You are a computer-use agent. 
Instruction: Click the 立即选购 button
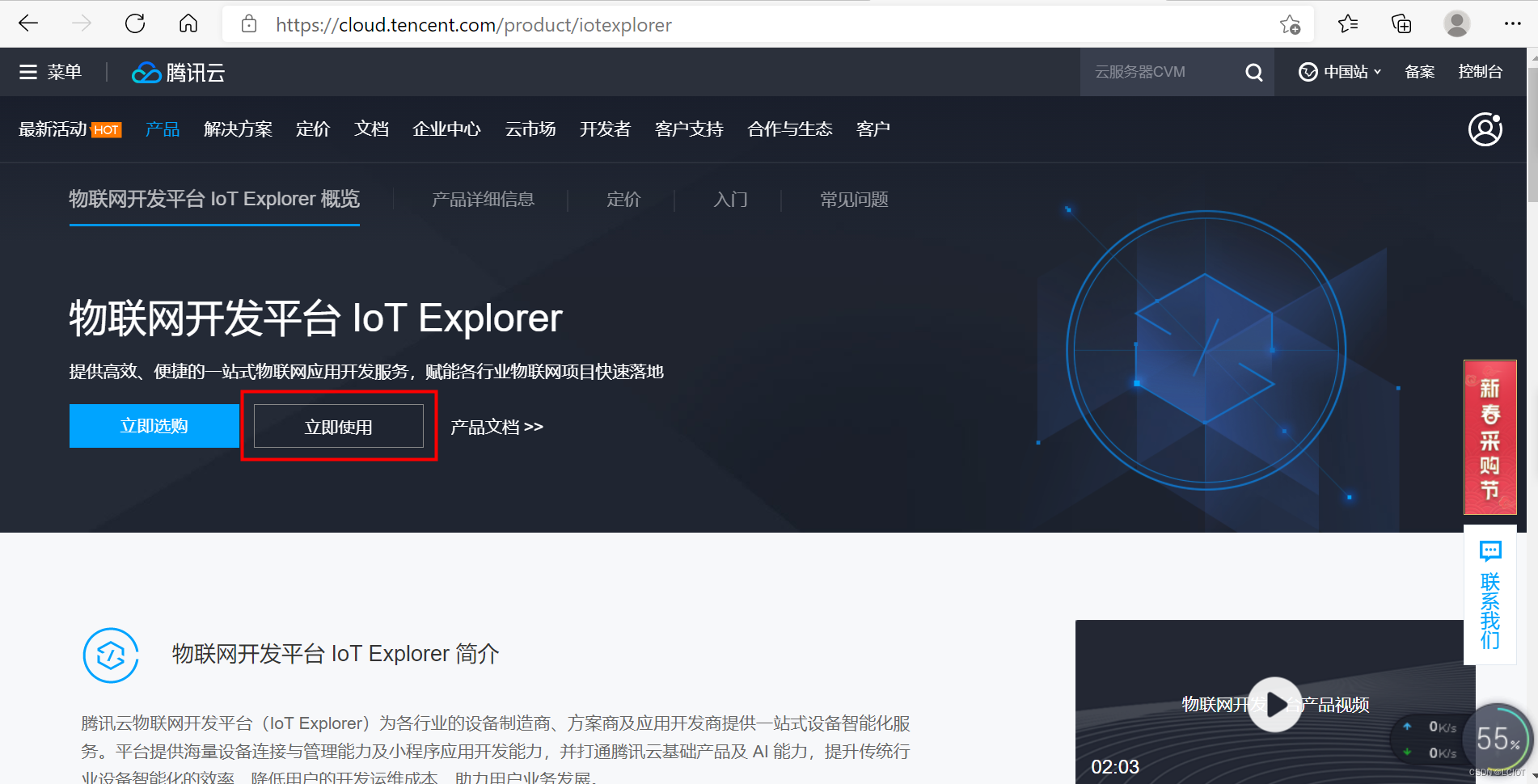[154, 426]
